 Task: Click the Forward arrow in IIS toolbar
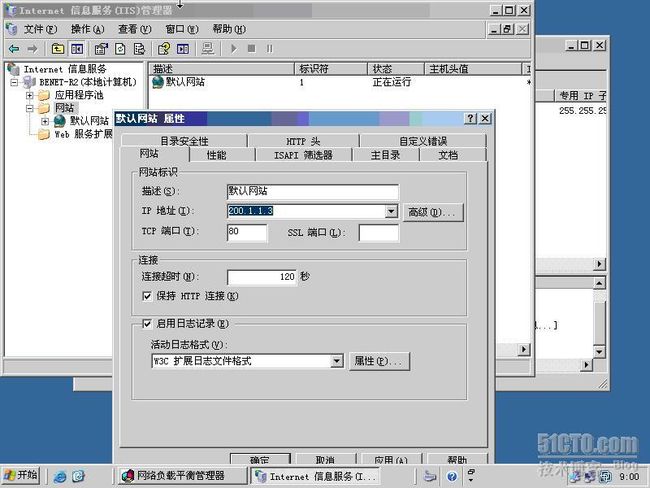pos(32,49)
